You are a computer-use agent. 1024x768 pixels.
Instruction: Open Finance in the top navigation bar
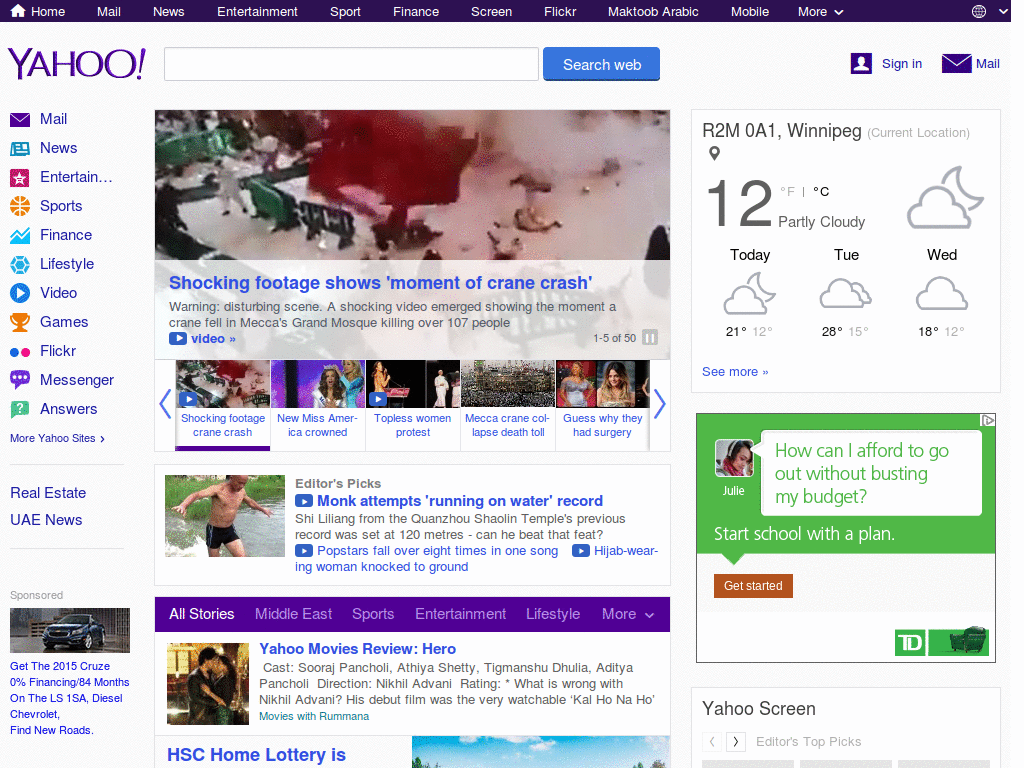coord(415,12)
